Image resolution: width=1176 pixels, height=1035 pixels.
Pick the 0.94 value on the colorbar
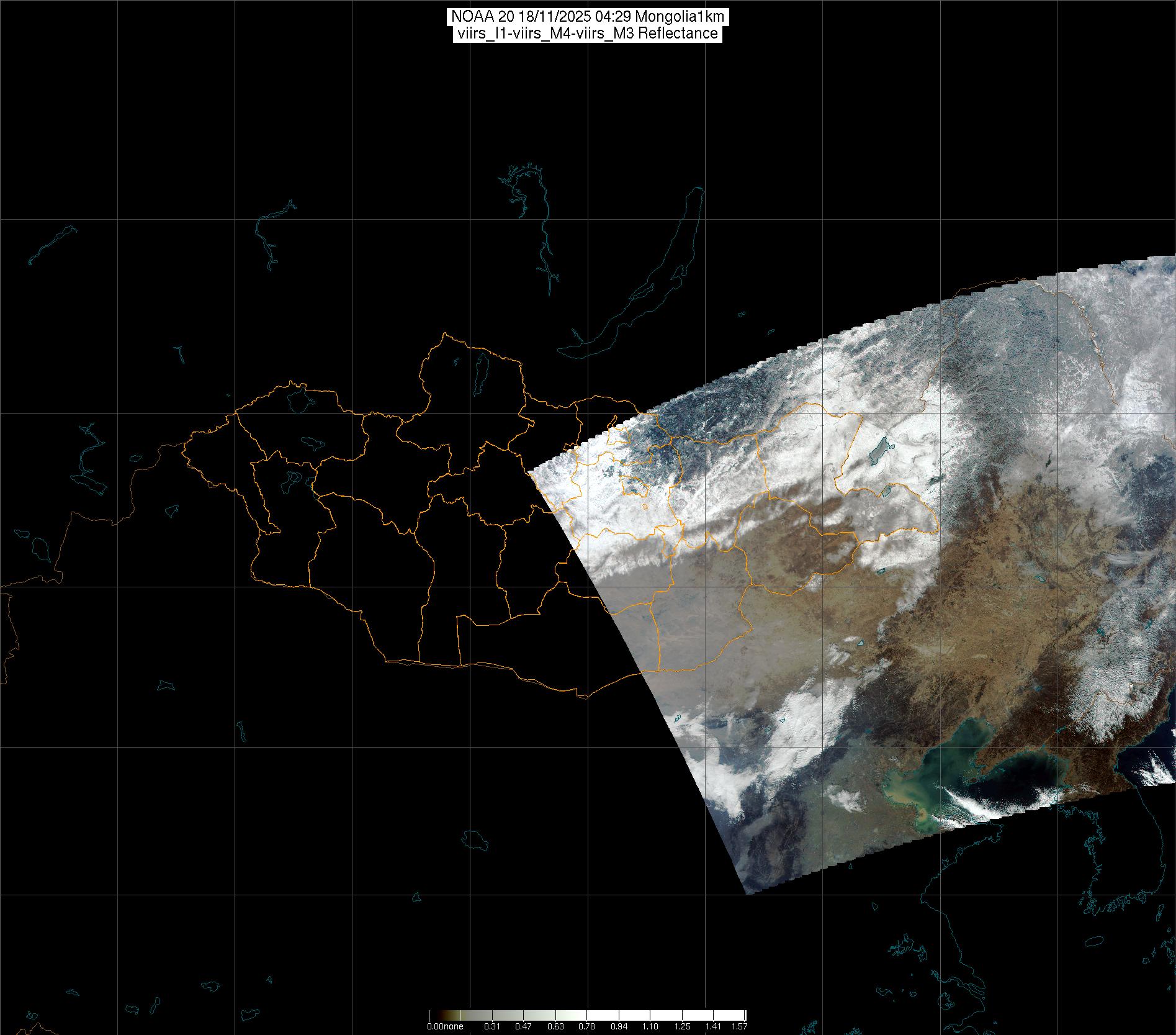[x=619, y=1026]
